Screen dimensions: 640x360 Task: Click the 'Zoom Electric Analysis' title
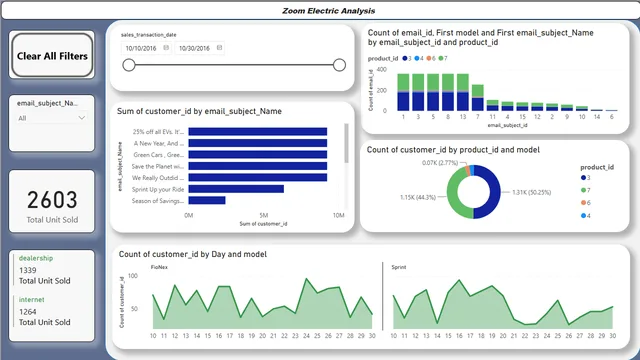click(329, 11)
